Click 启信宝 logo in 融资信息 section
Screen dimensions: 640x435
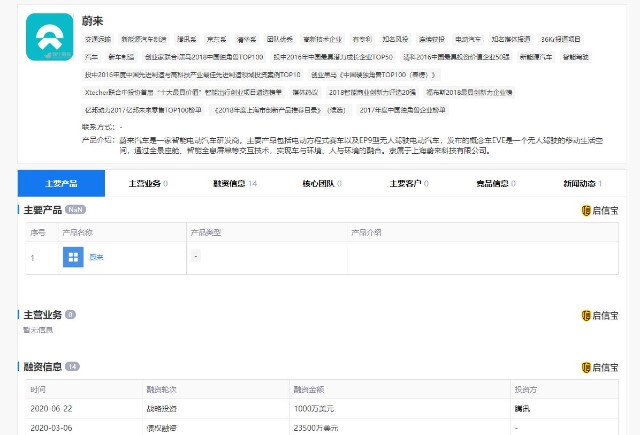[600, 367]
